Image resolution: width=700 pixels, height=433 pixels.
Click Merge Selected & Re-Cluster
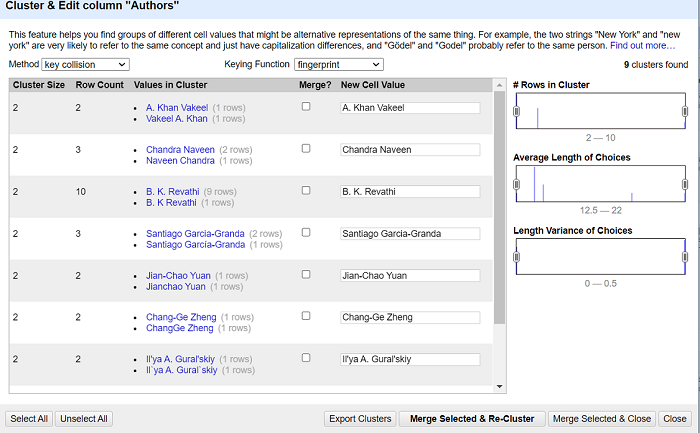coord(473,419)
